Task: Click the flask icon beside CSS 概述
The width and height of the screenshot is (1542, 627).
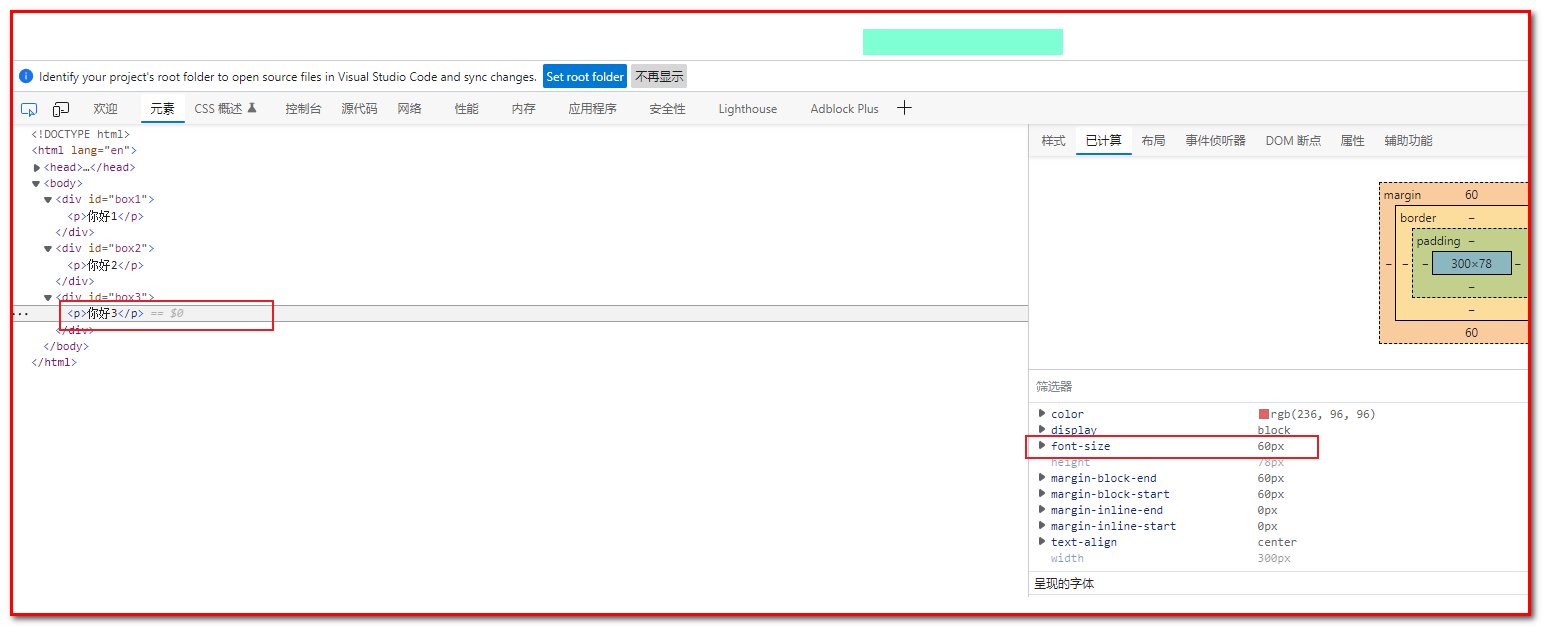Action: click(x=252, y=108)
